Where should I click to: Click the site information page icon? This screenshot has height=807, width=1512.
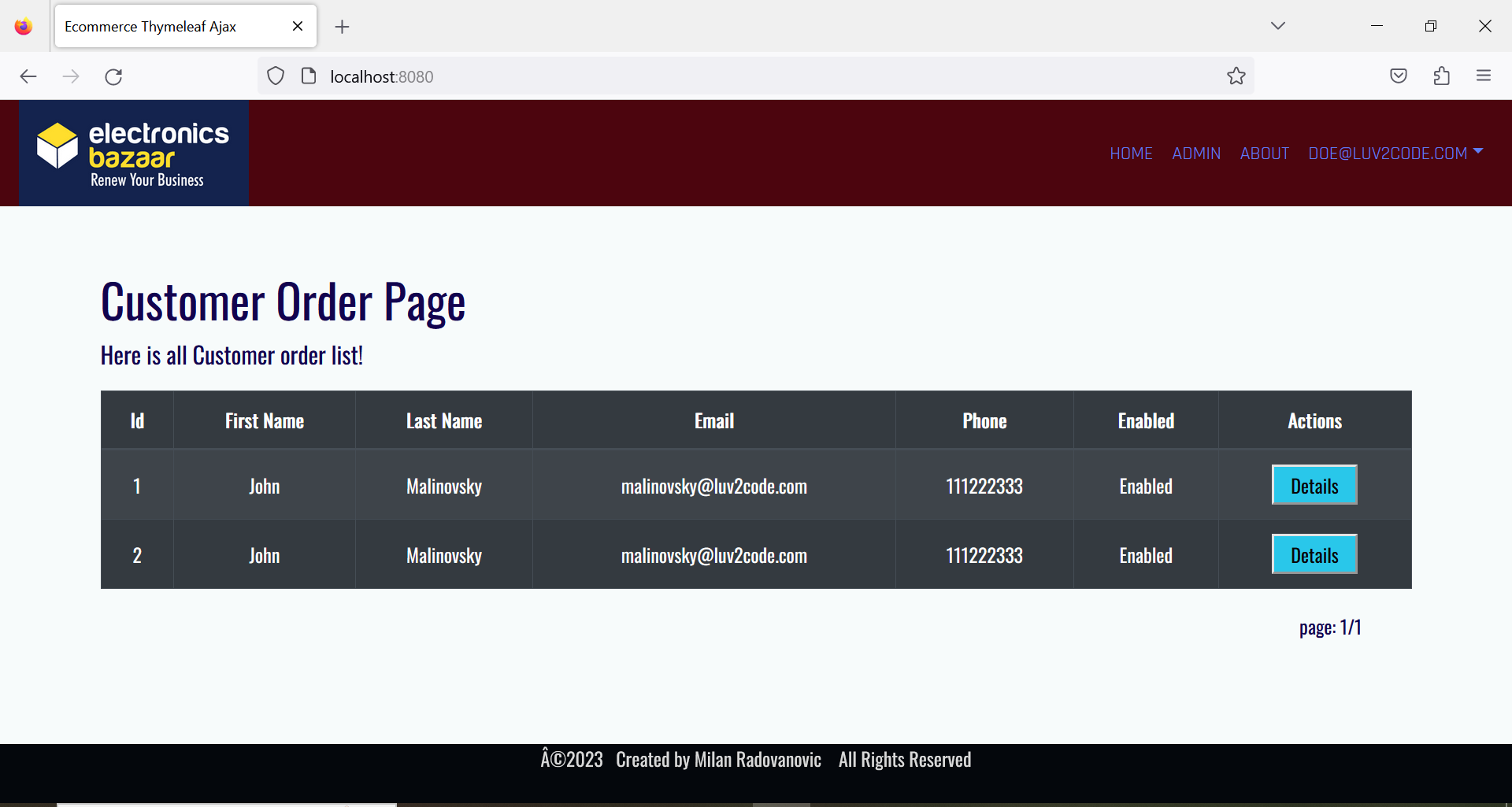pyautogui.click(x=309, y=76)
